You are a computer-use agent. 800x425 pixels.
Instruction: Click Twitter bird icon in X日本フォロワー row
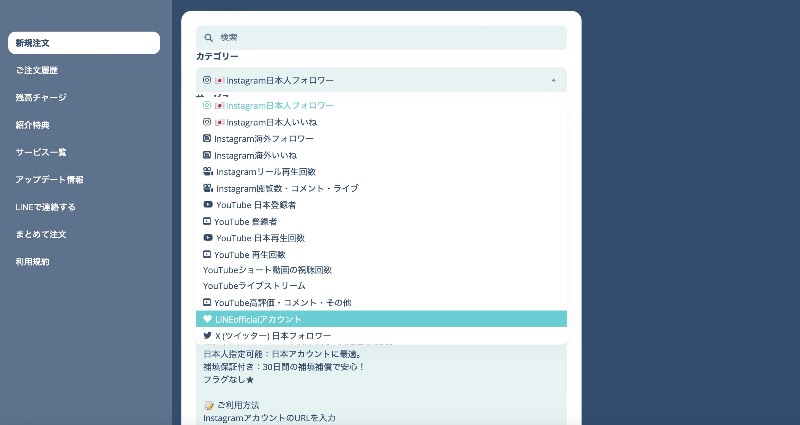pos(207,335)
